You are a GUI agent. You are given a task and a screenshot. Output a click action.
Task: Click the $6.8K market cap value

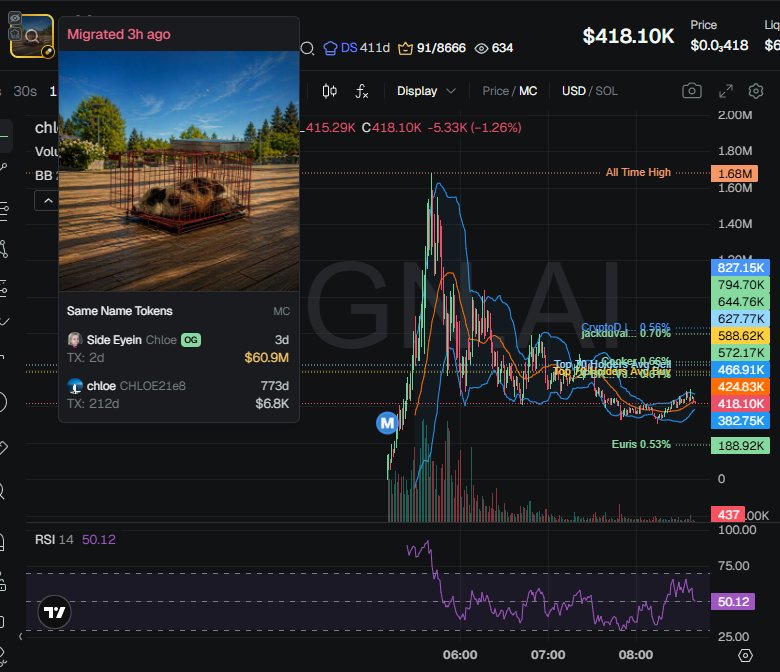(x=272, y=403)
